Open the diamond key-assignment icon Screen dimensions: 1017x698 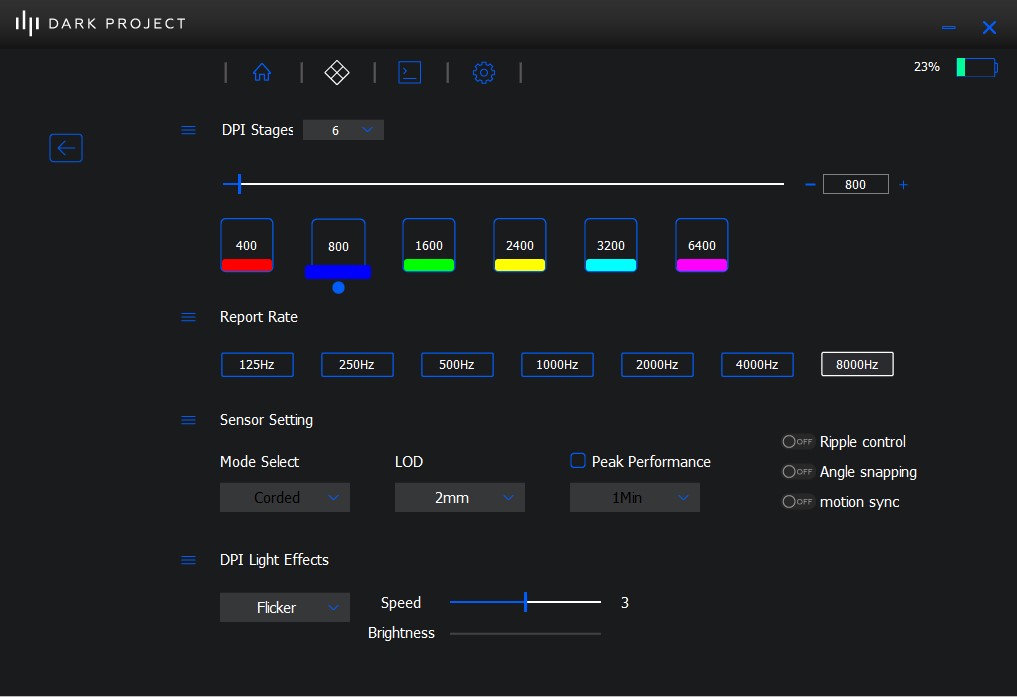337,72
